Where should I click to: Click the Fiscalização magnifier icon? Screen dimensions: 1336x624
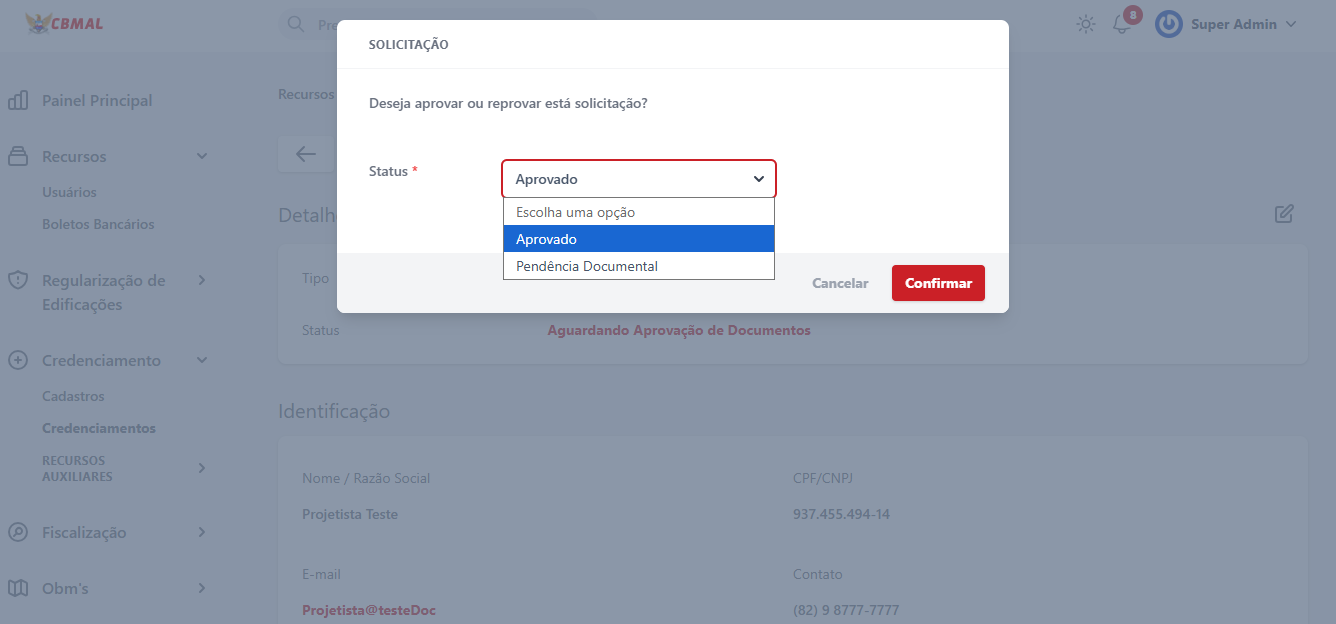18,533
